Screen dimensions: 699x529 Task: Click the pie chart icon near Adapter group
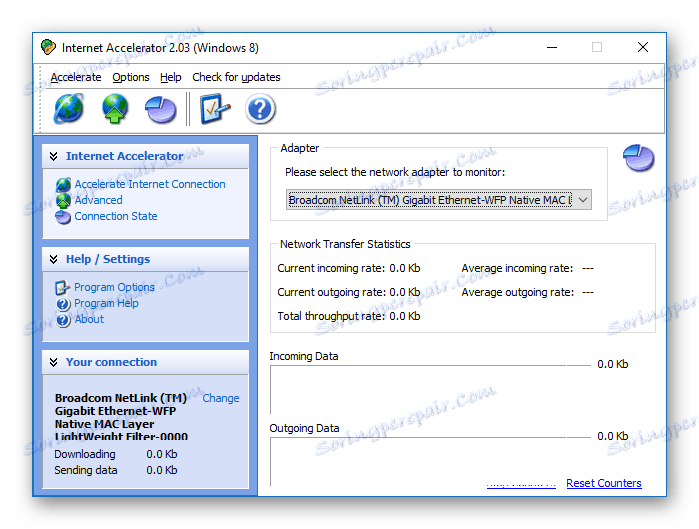[x=638, y=158]
